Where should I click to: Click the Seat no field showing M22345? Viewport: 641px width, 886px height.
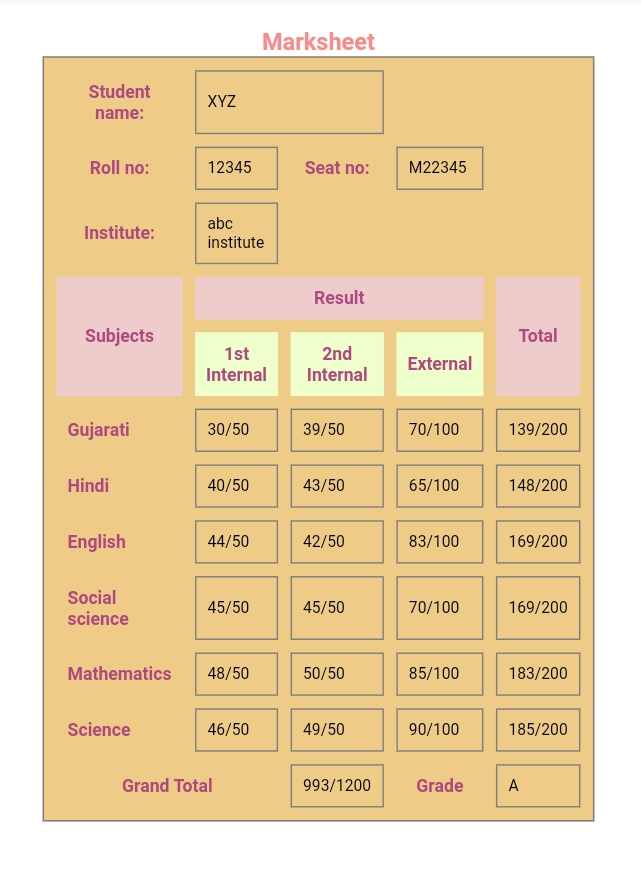point(439,168)
